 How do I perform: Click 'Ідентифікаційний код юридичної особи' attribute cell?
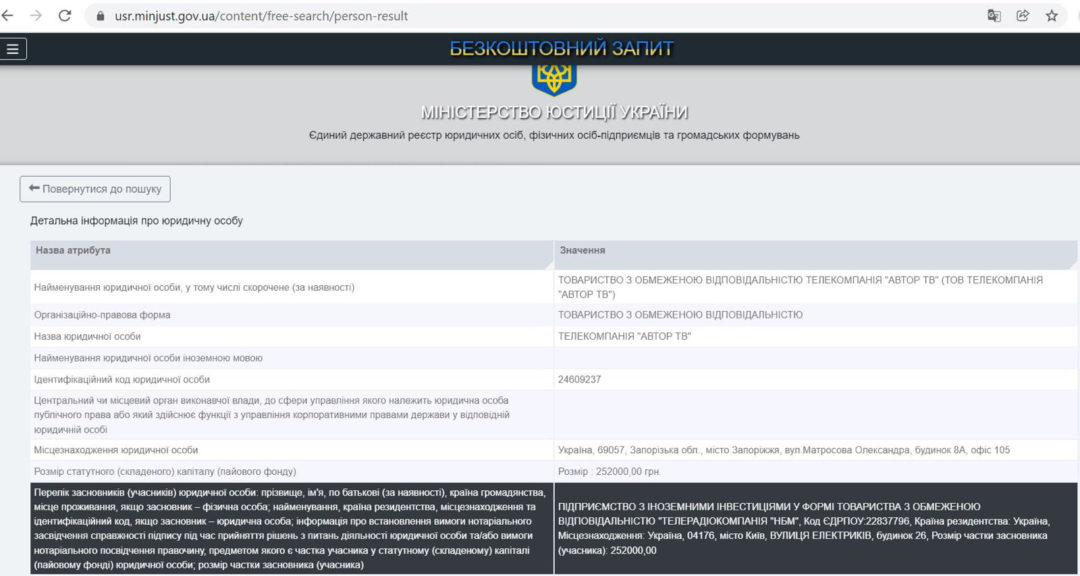pos(292,380)
